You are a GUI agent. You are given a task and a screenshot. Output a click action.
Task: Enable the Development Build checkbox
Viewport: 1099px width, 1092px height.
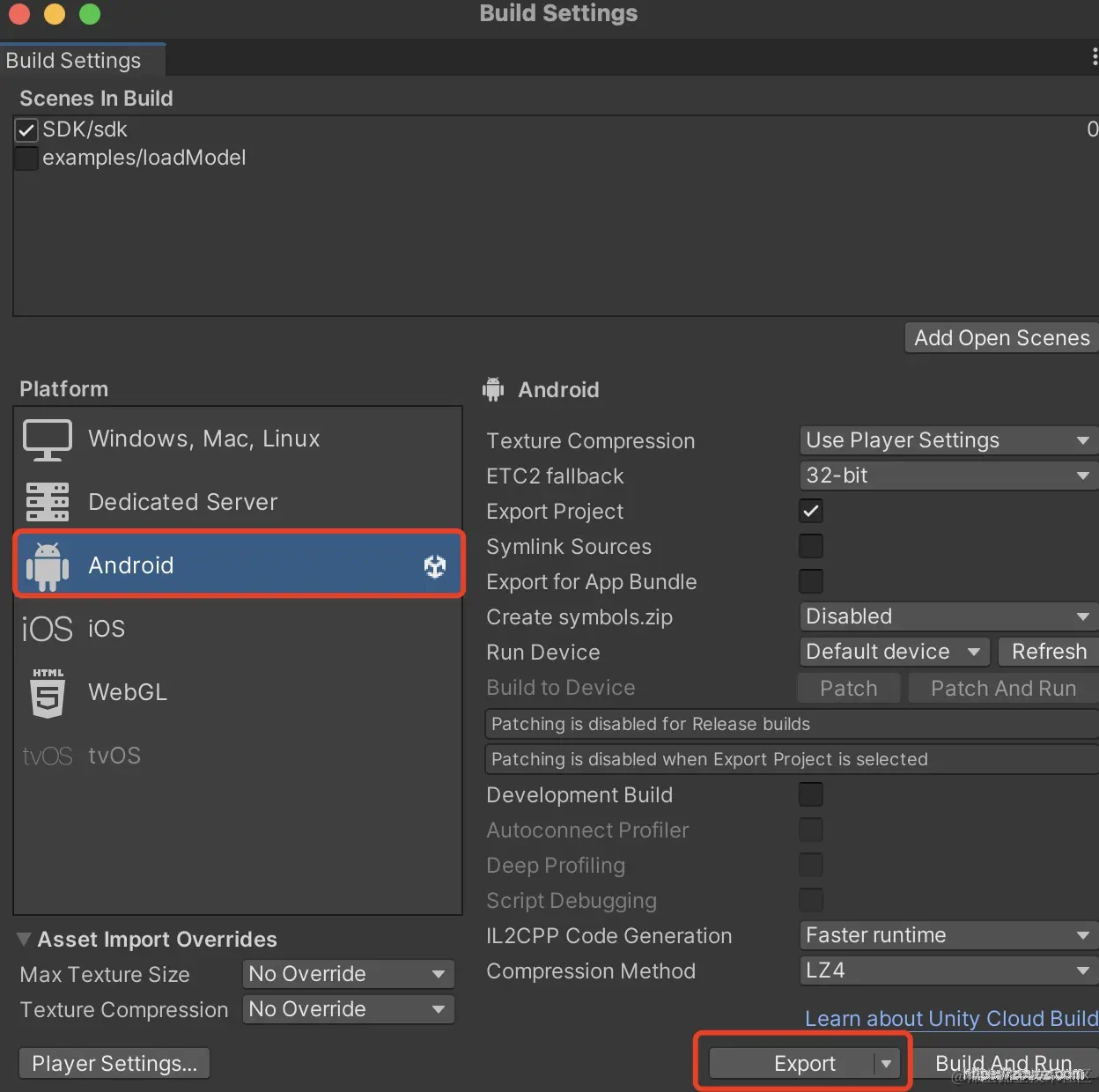tap(811, 794)
